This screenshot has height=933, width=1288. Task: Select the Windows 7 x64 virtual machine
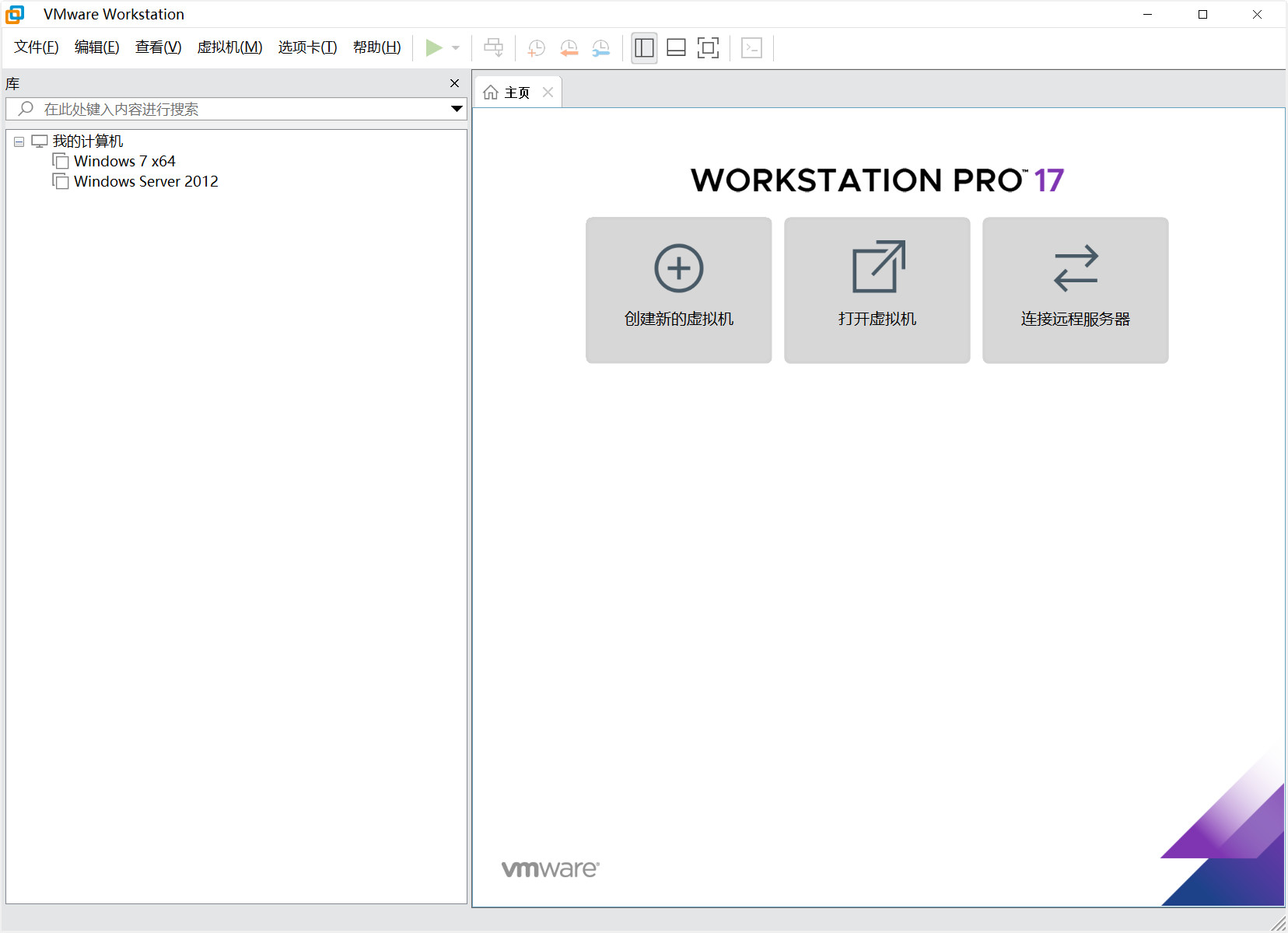point(124,161)
